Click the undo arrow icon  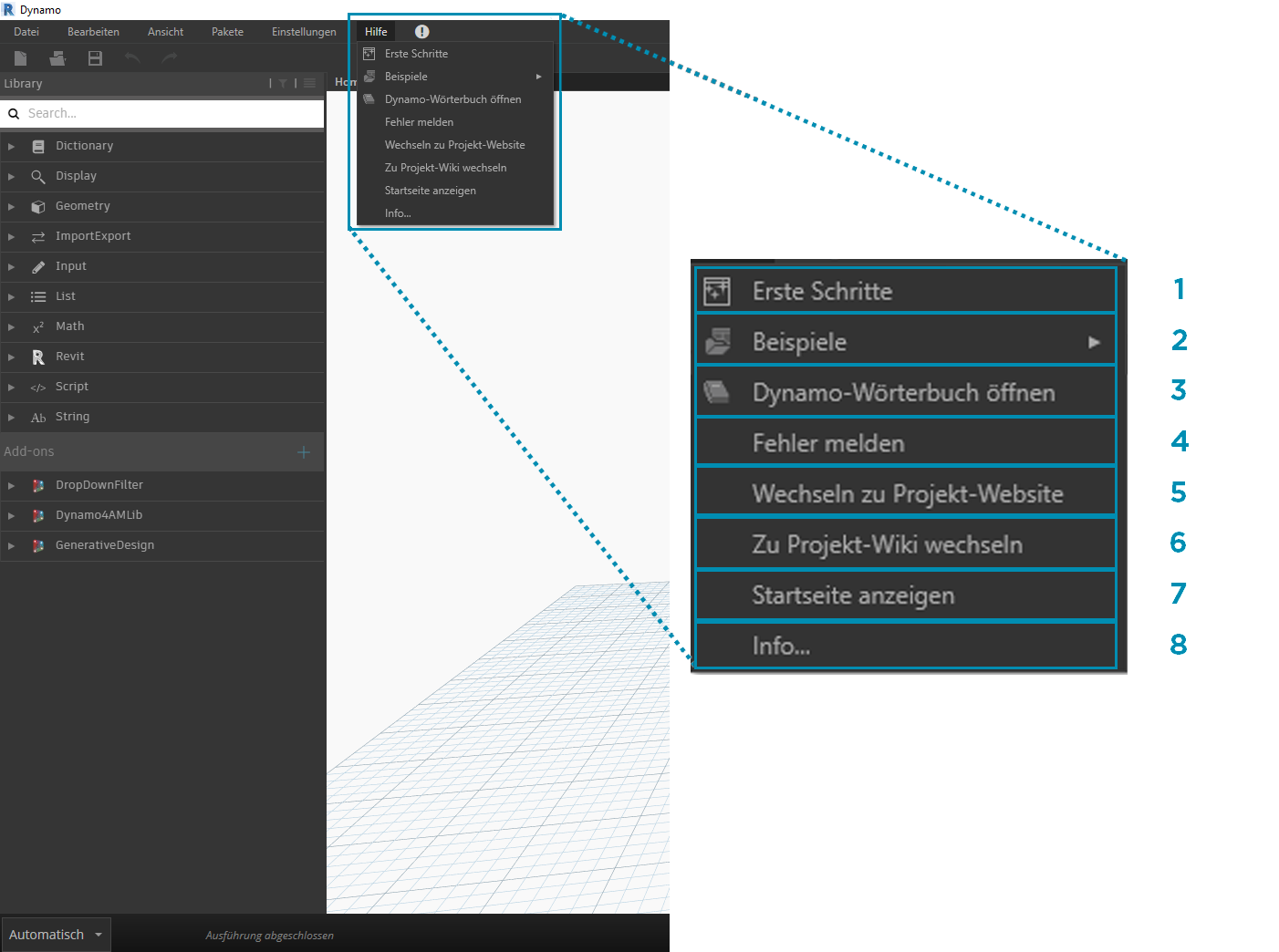[132, 57]
